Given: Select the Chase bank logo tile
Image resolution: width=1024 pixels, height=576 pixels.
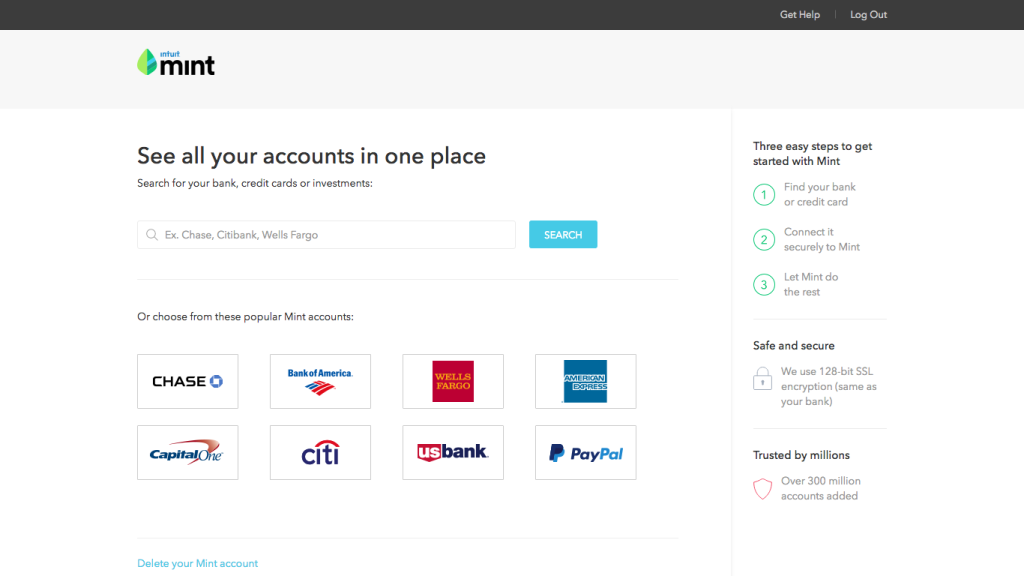Looking at the screenshot, I should 187,381.
